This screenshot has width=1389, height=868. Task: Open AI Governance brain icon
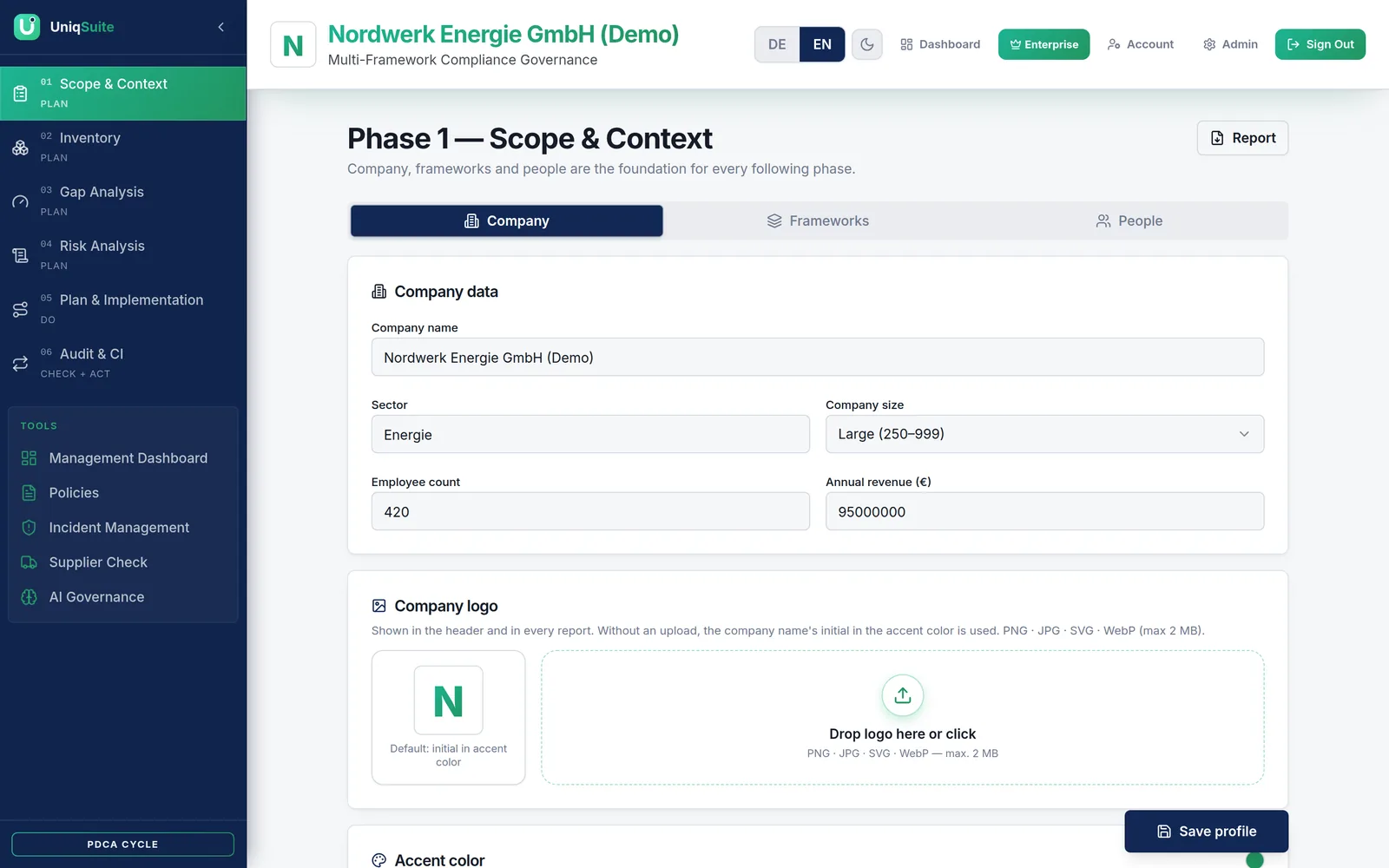(x=29, y=597)
